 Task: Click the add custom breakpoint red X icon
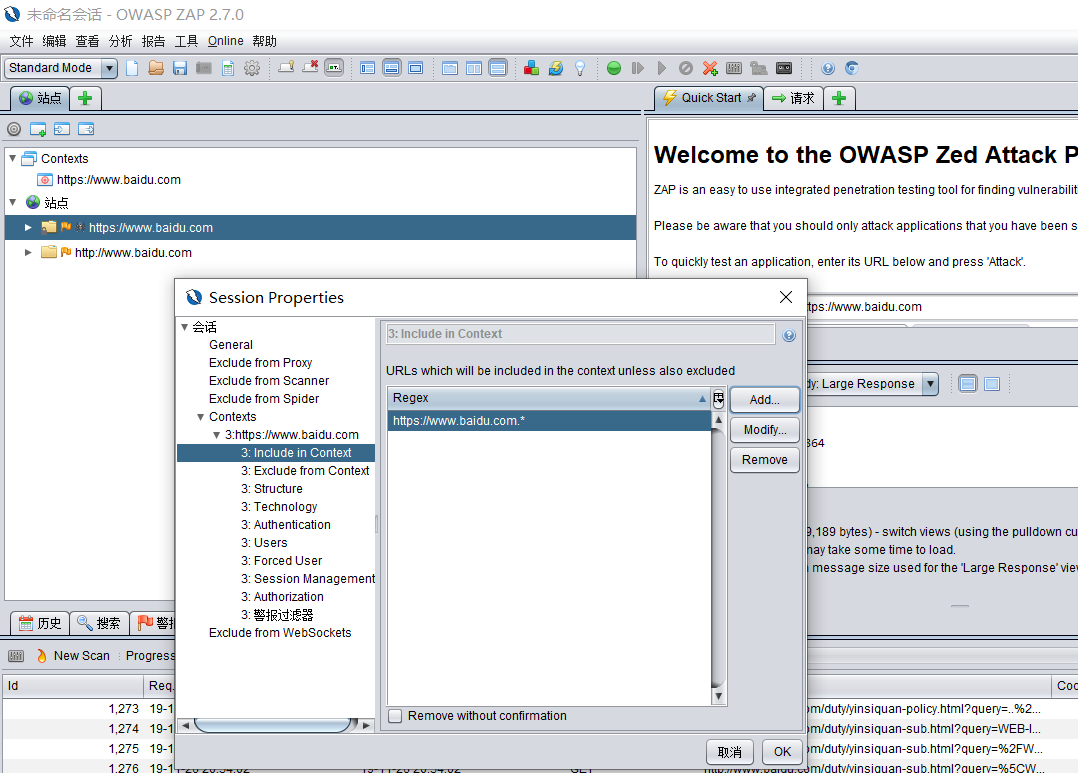click(710, 68)
